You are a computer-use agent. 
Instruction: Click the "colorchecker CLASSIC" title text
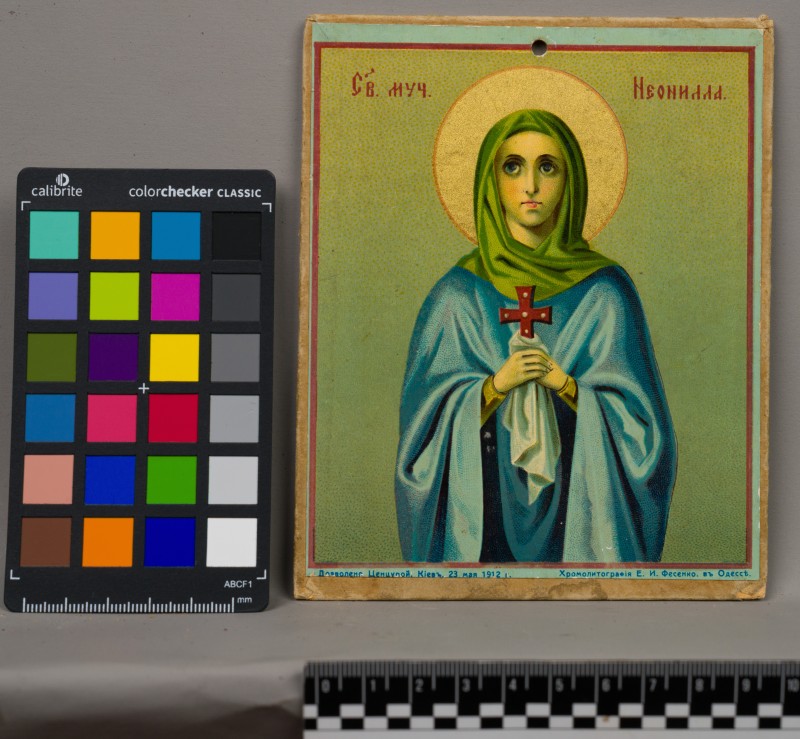(194, 191)
